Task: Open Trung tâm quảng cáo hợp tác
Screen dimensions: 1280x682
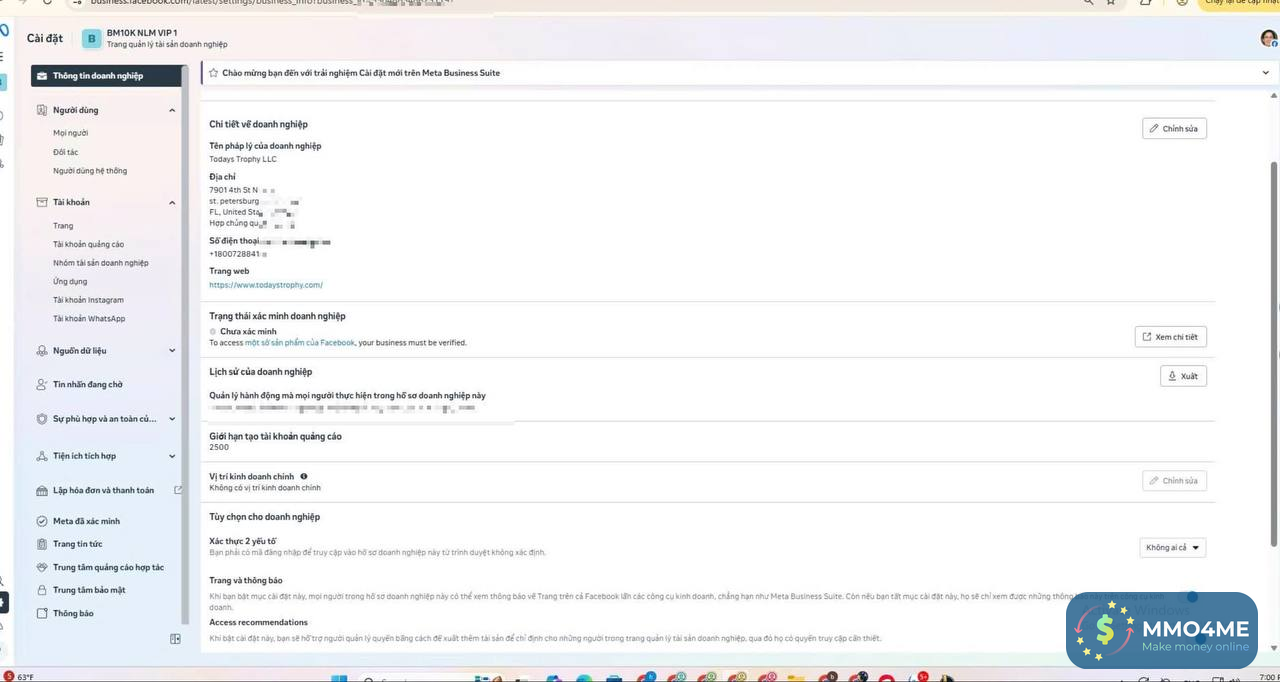Action: click(x=108, y=567)
